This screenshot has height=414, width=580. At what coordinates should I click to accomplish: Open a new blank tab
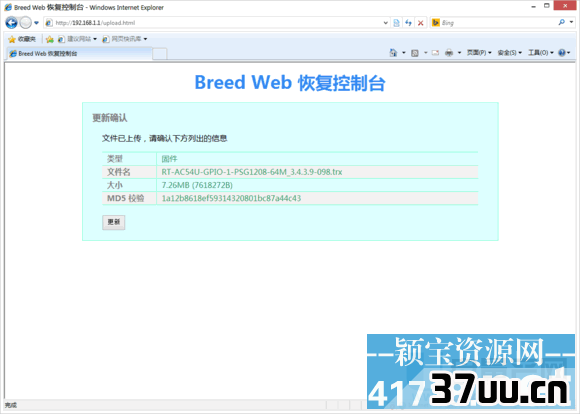pos(160,54)
